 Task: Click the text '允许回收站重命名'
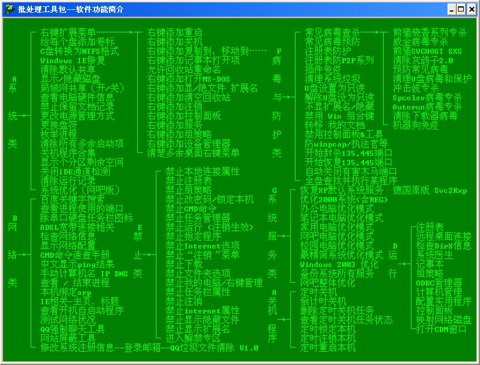point(184,70)
